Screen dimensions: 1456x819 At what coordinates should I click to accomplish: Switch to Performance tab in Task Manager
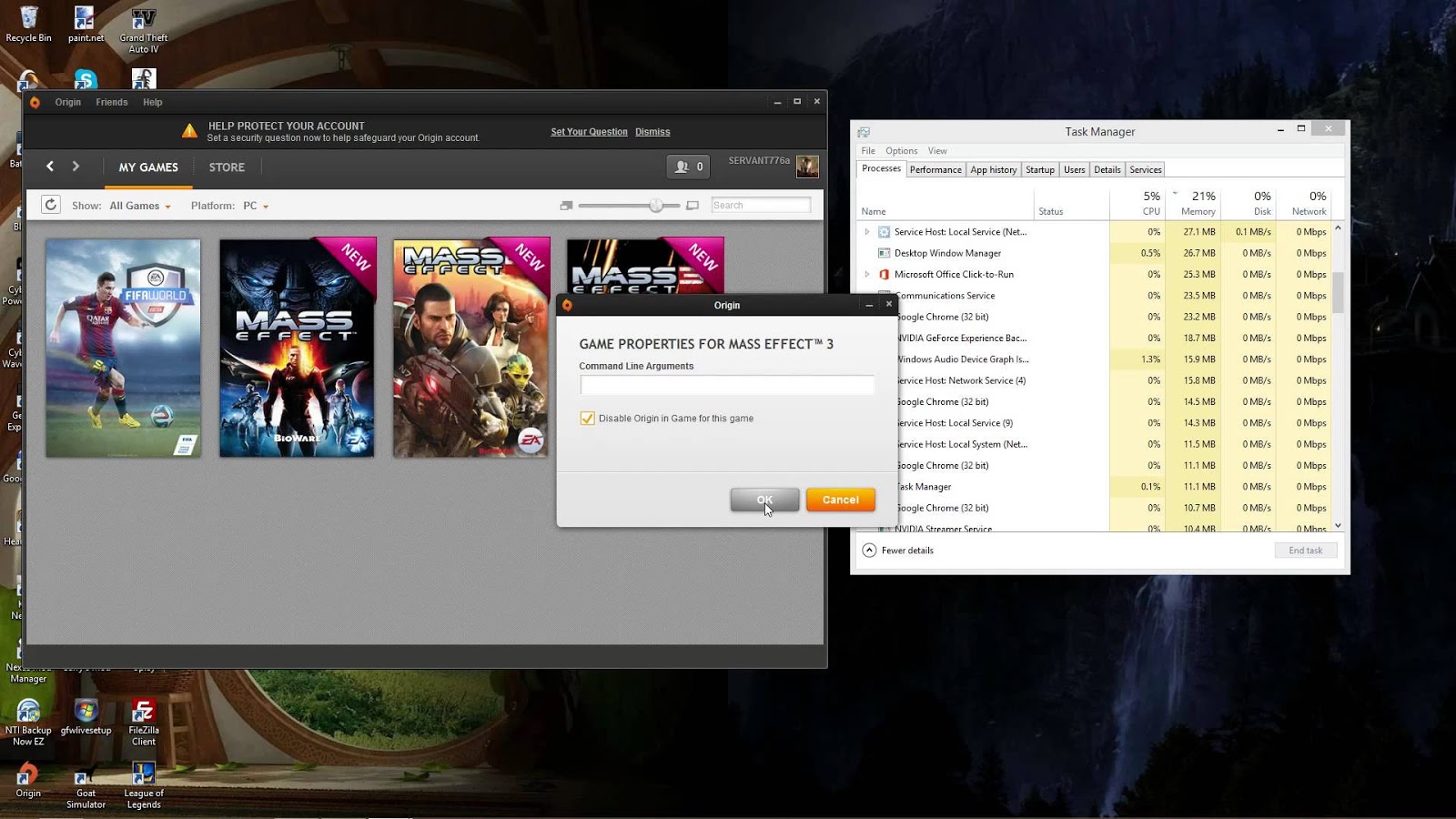pos(935,170)
